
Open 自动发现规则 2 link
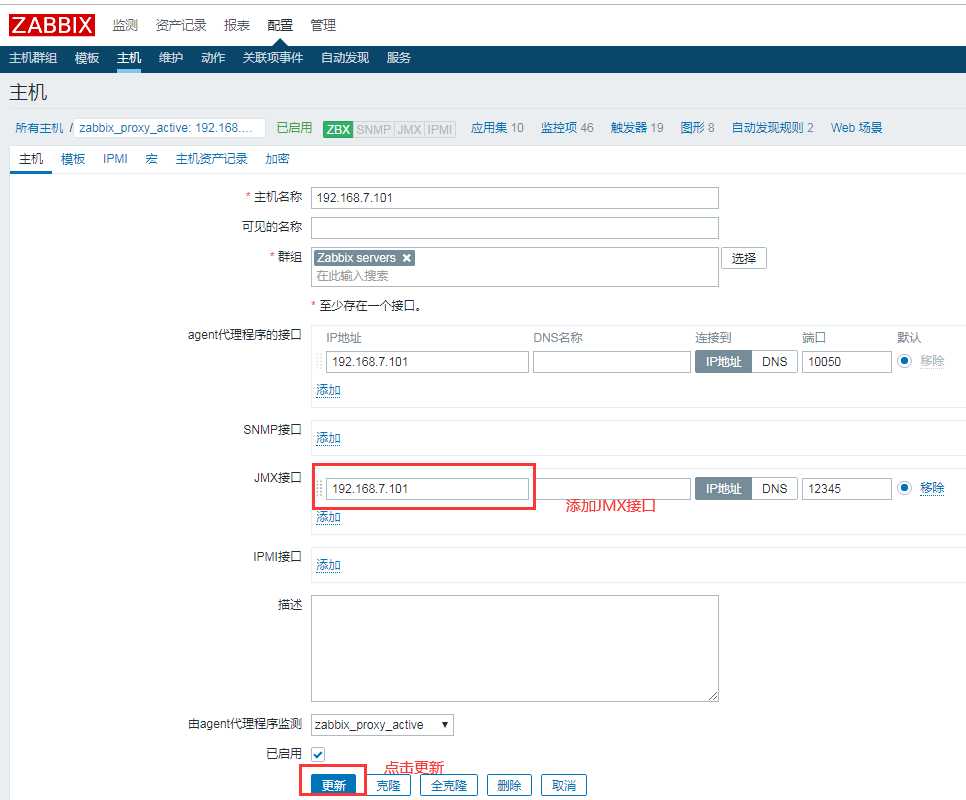[773, 127]
